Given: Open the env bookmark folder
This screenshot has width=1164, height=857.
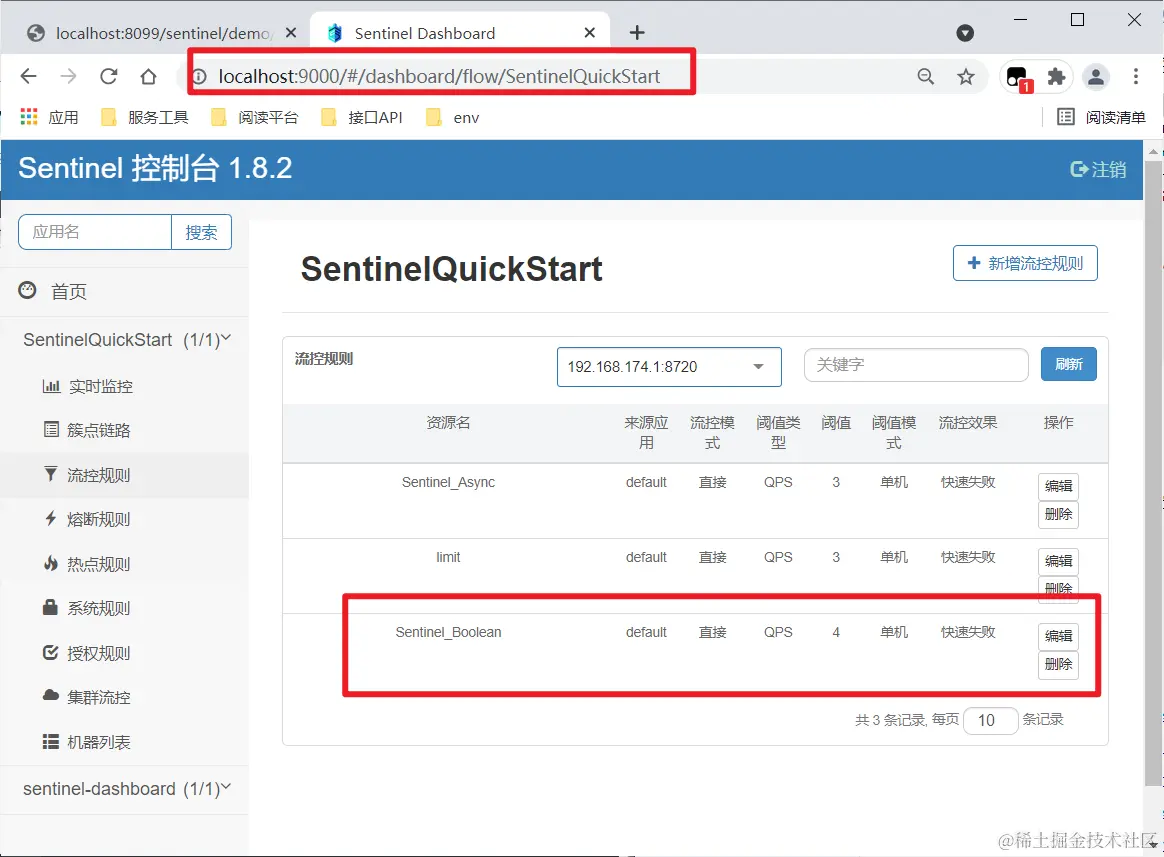Looking at the screenshot, I should point(453,117).
